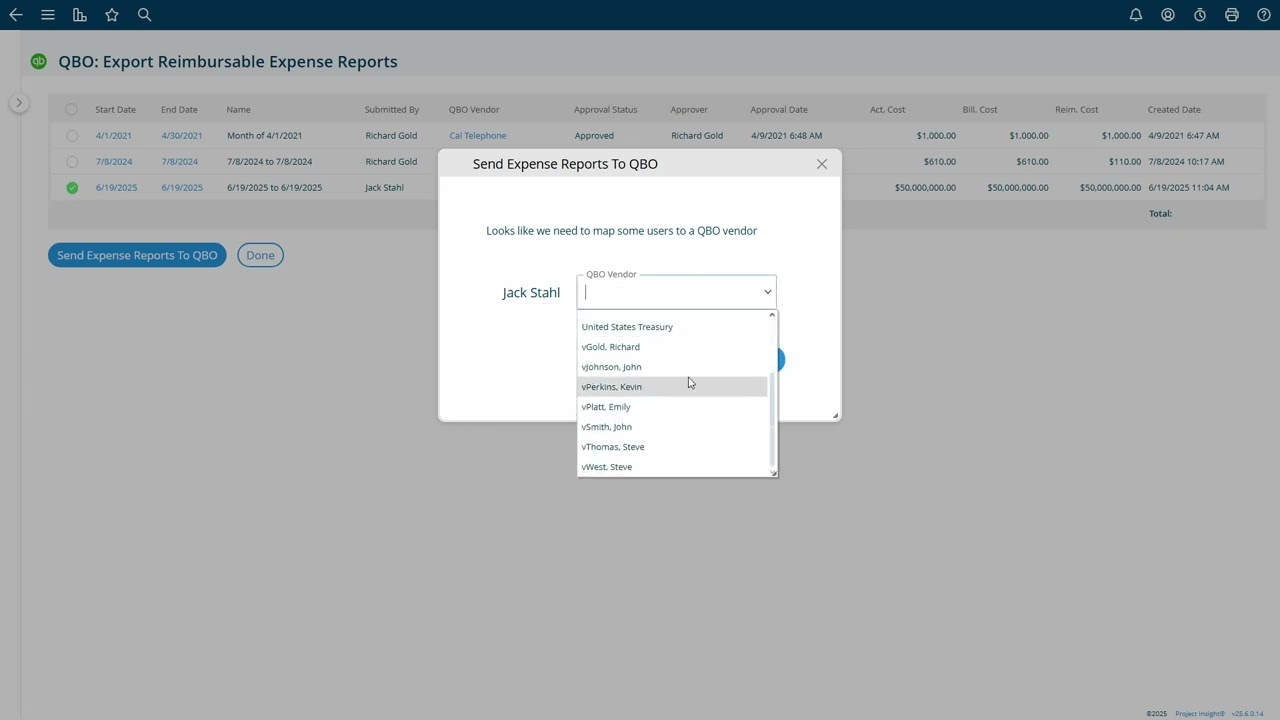This screenshot has width=1280, height=720.
Task: Open the Cal Telephone vendor link
Action: (477, 135)
